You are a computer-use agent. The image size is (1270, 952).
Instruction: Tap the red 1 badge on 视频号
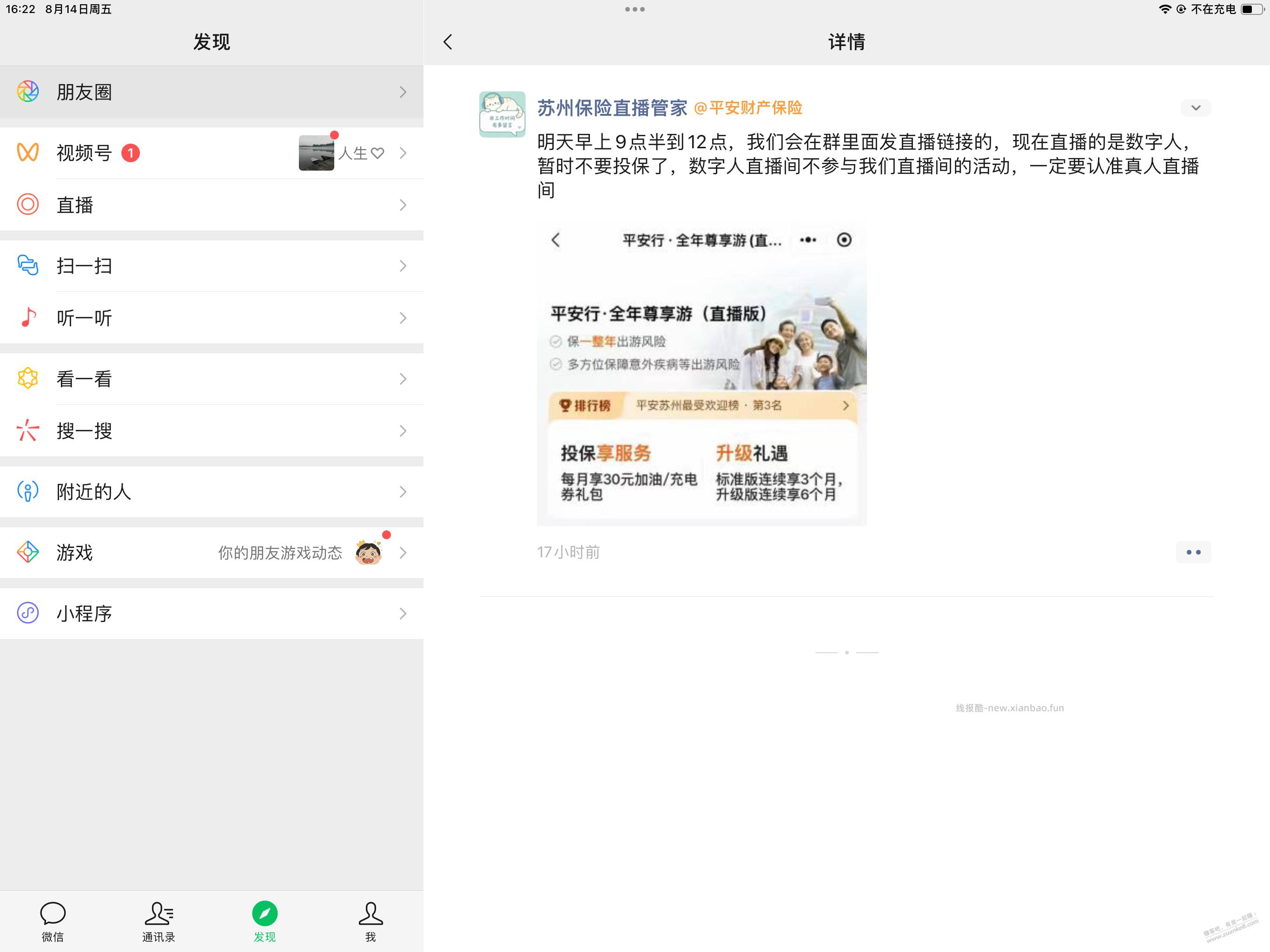pyautogui.click(x=130, y=153)
